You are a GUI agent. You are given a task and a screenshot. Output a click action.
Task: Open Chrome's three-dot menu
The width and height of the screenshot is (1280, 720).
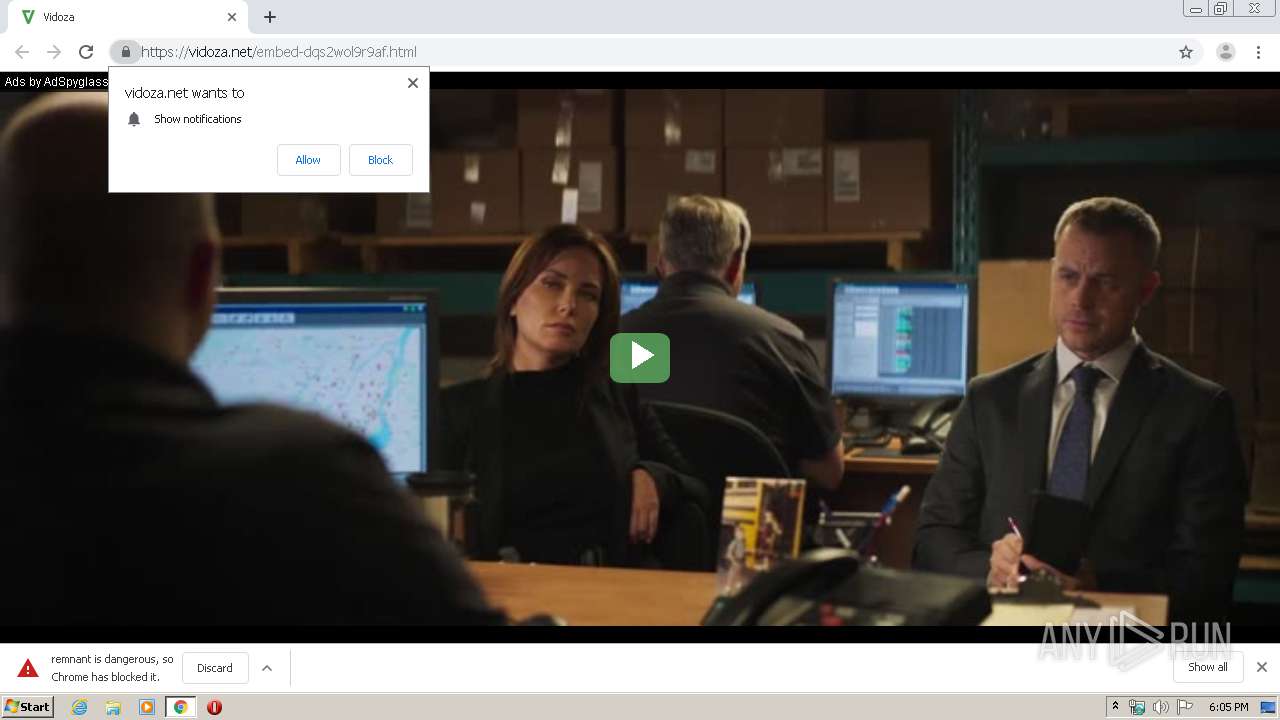pos(1258,52)
